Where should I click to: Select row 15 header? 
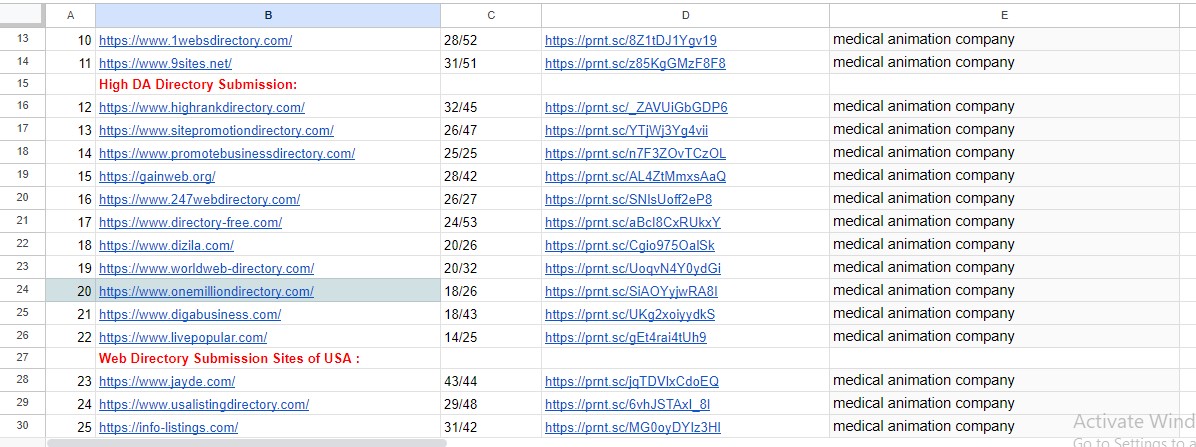click(x=23, y=84)
